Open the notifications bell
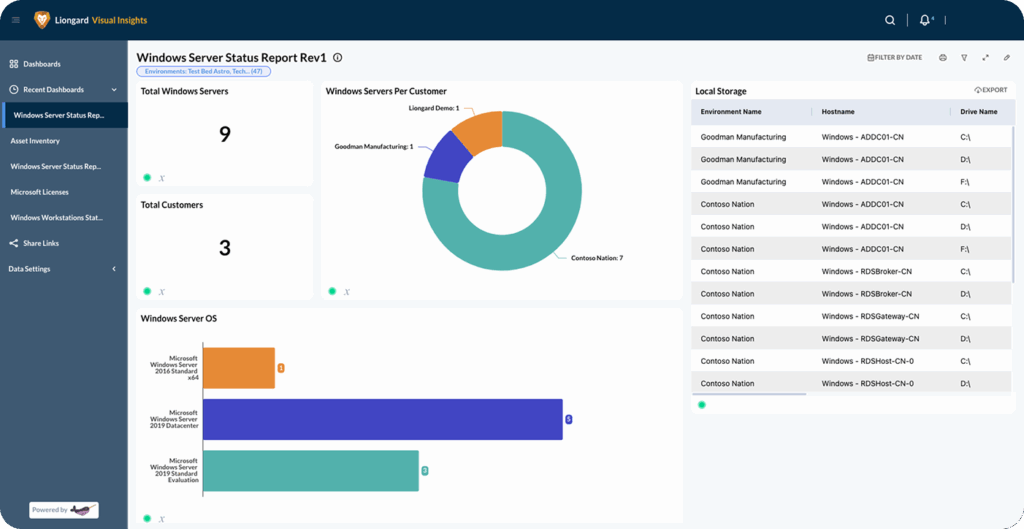 point(924,20)
